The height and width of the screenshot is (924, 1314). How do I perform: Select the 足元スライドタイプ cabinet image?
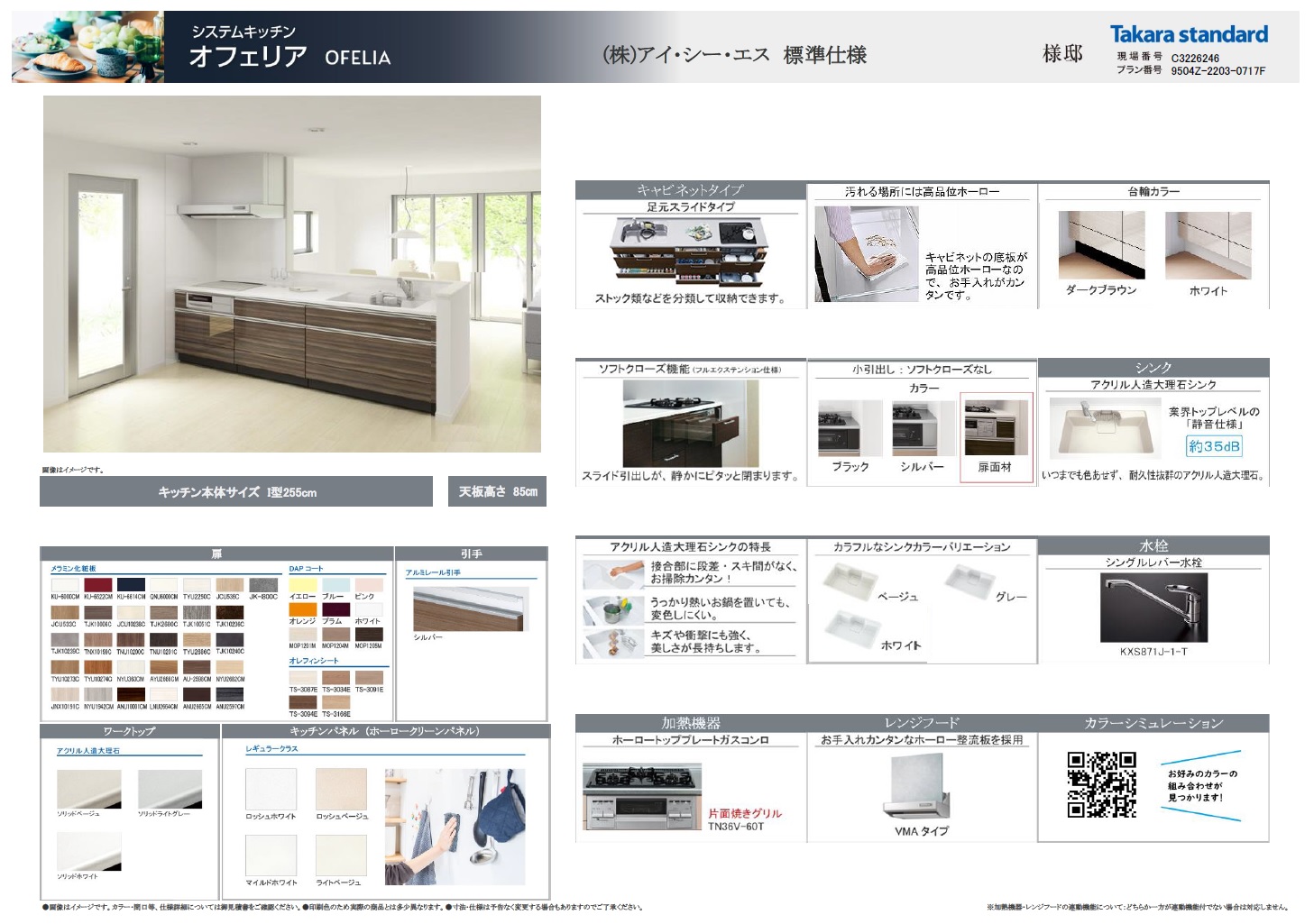coord(689,252)
